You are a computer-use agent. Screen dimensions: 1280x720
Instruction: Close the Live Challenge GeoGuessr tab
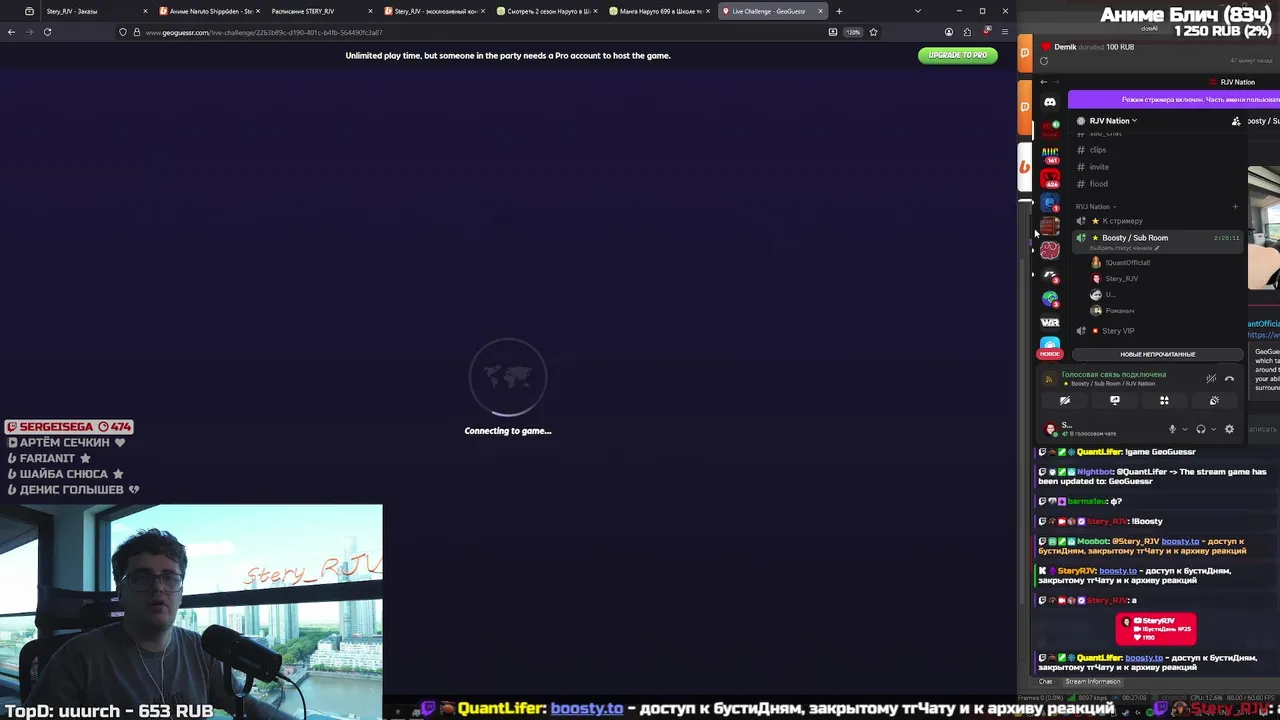pos(820,11)
